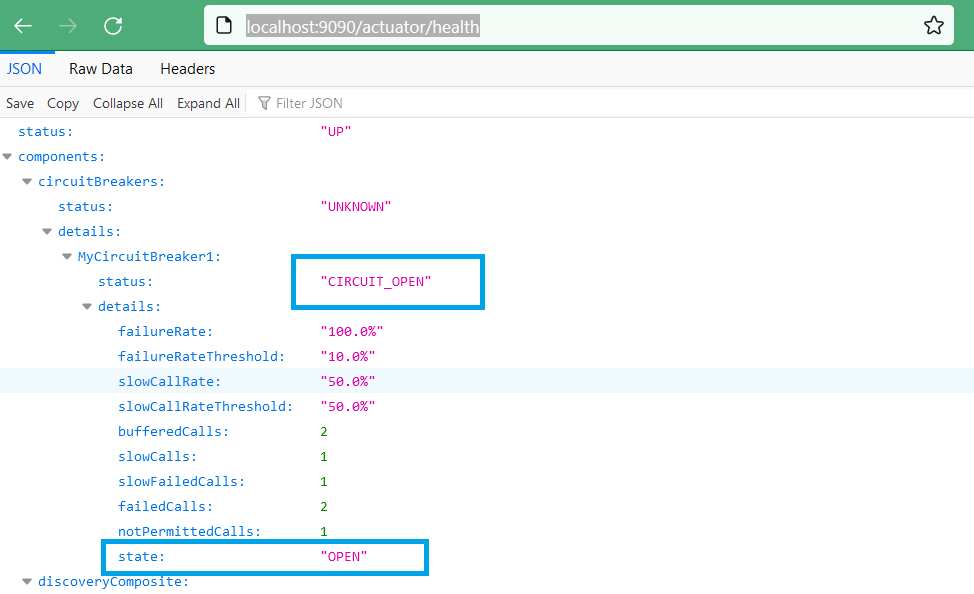Select the bufferedCalls key
This screenshot has height=594, width=974.
173,432
